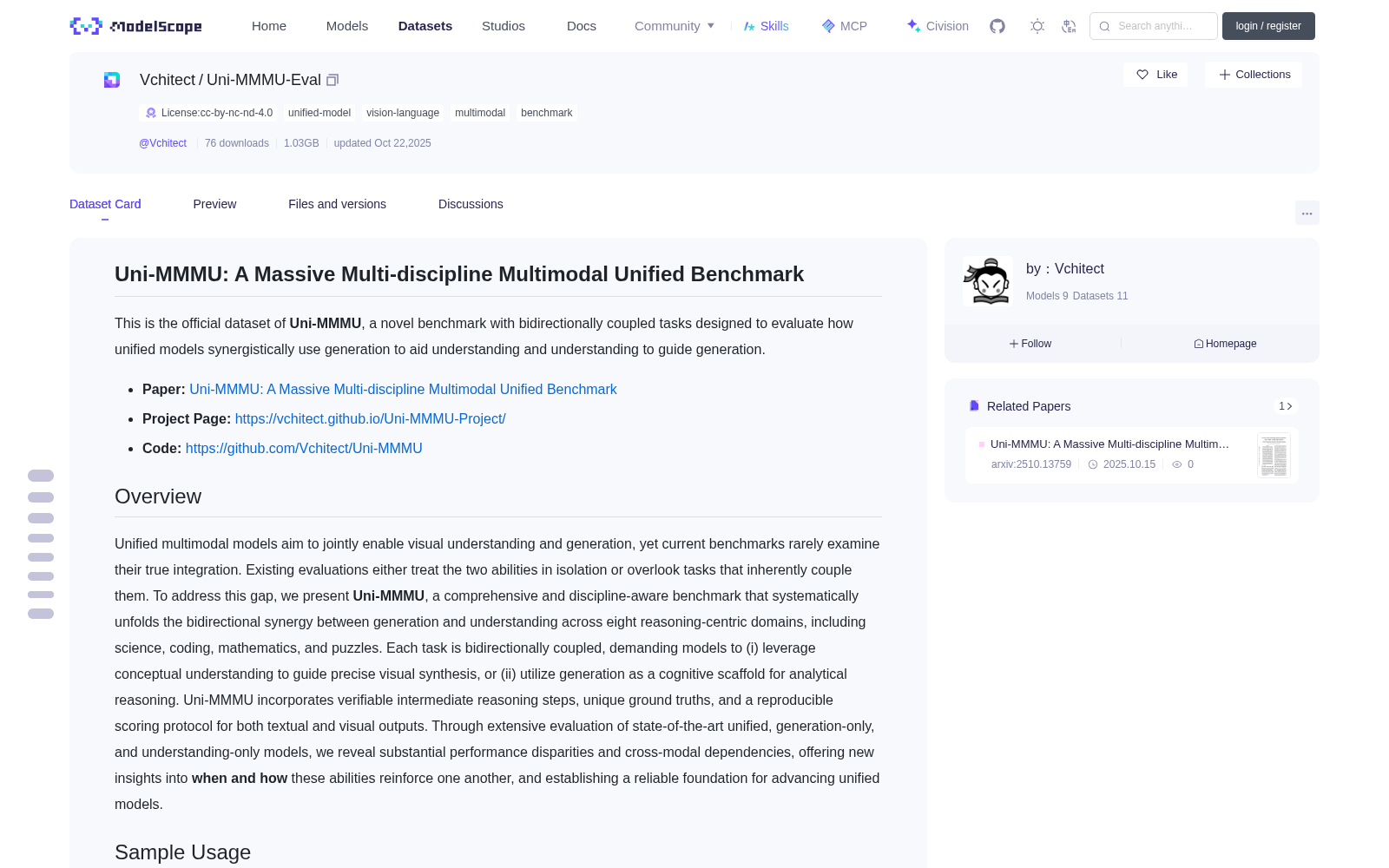Viewport: 1389px width, 868px height.
Task: Click the by: Vchitect author name
Action: tap(1065, 269)
